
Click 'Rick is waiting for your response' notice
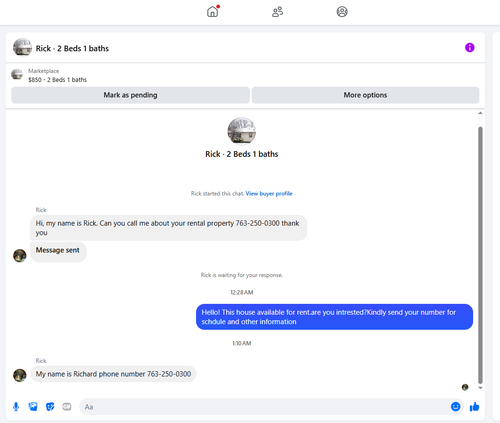pos(242,275)
